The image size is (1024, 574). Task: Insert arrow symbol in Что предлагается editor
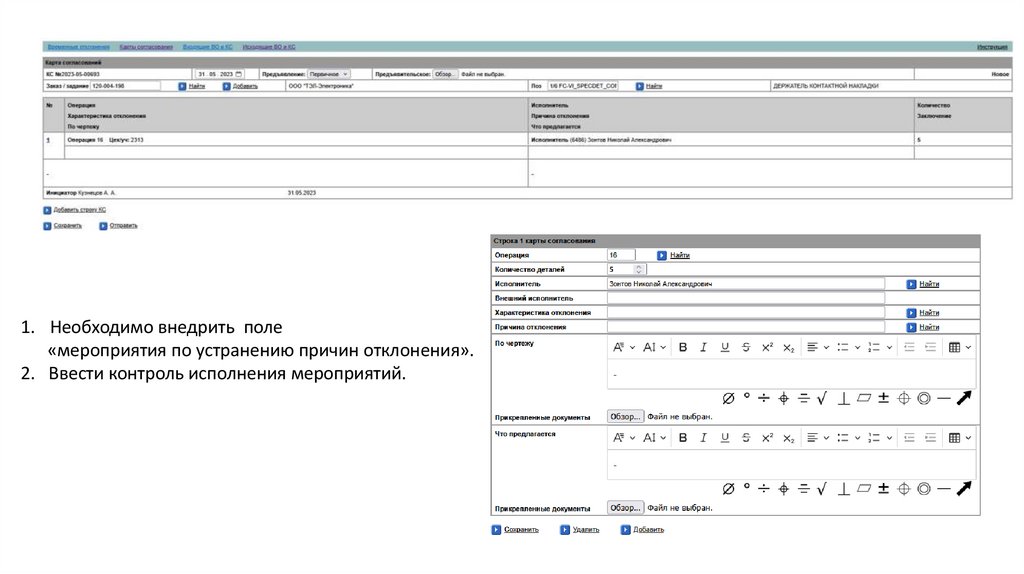(964, 488)
